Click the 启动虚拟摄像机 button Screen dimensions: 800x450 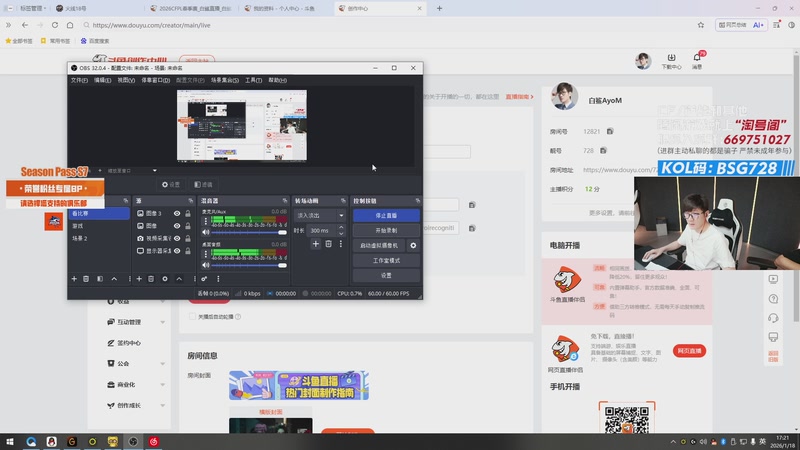[379, 245]
